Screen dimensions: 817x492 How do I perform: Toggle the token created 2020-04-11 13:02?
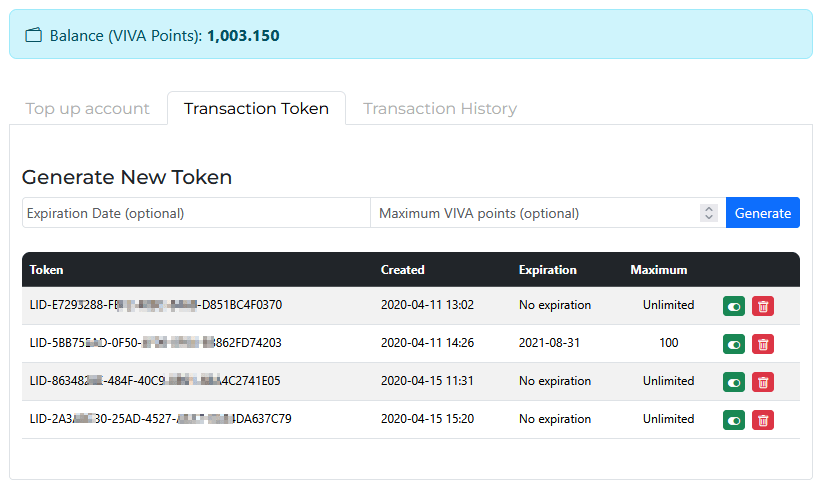click(734, 306)
